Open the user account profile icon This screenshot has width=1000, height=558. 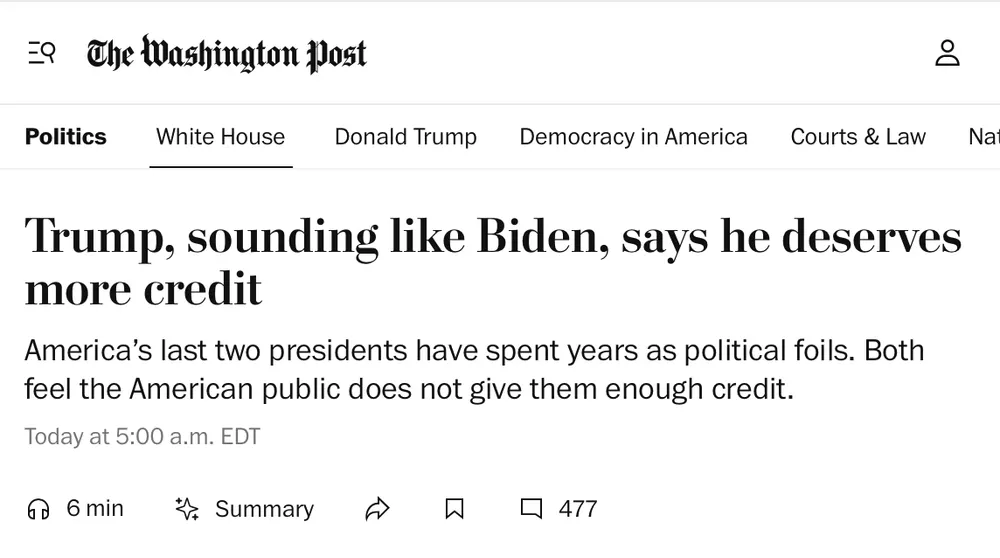[947, 53]
